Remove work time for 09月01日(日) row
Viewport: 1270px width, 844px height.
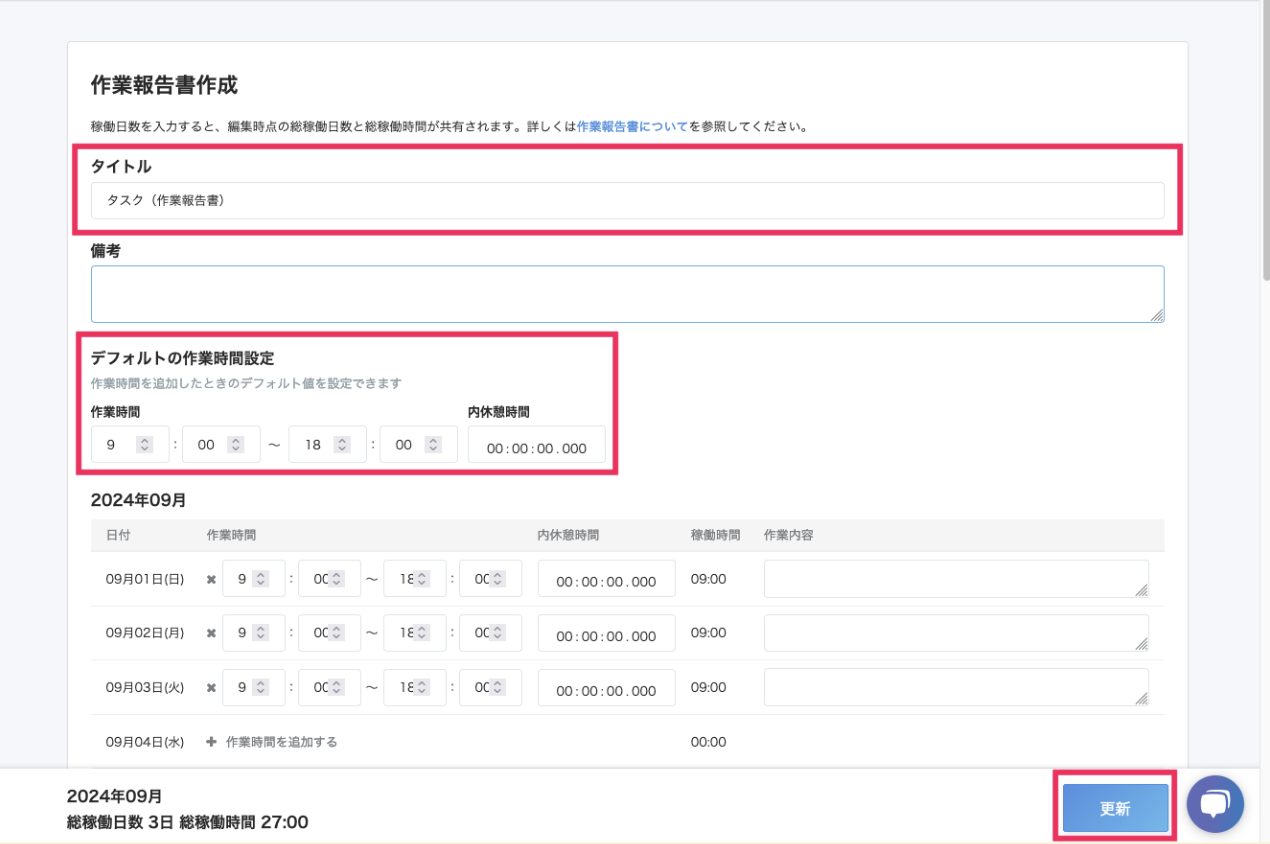211,579
